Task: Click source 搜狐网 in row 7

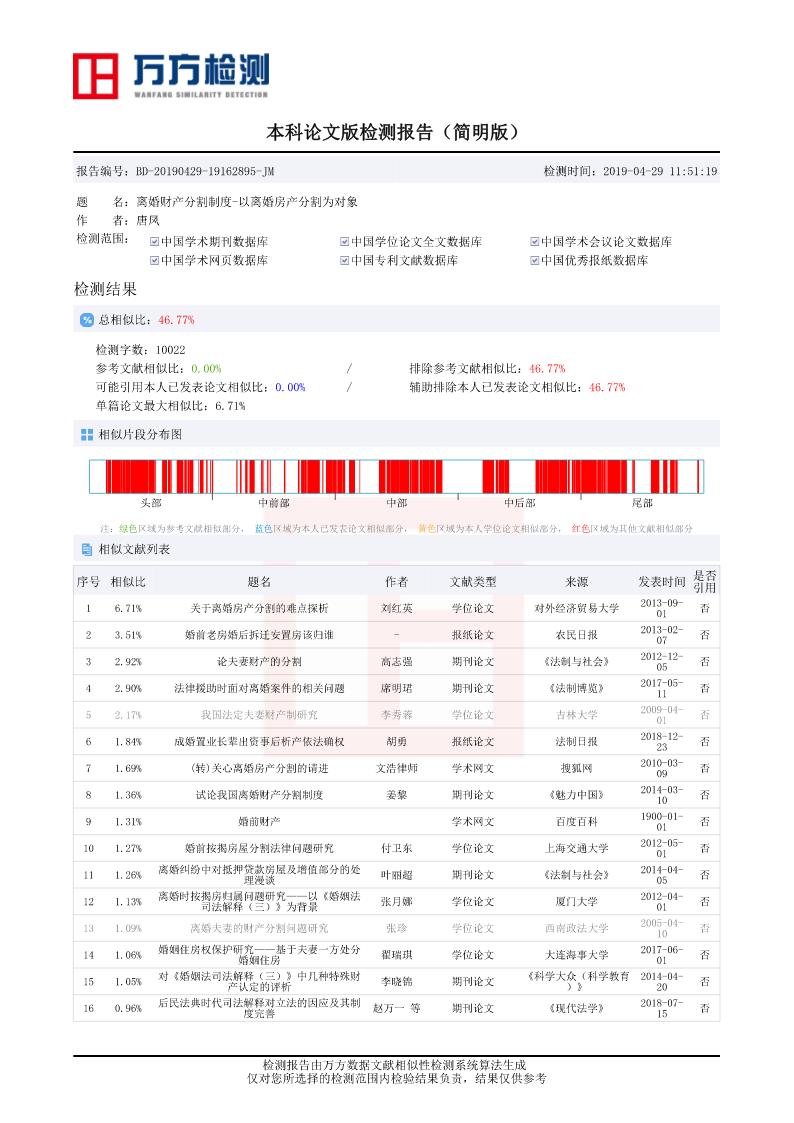Action: 576,768
